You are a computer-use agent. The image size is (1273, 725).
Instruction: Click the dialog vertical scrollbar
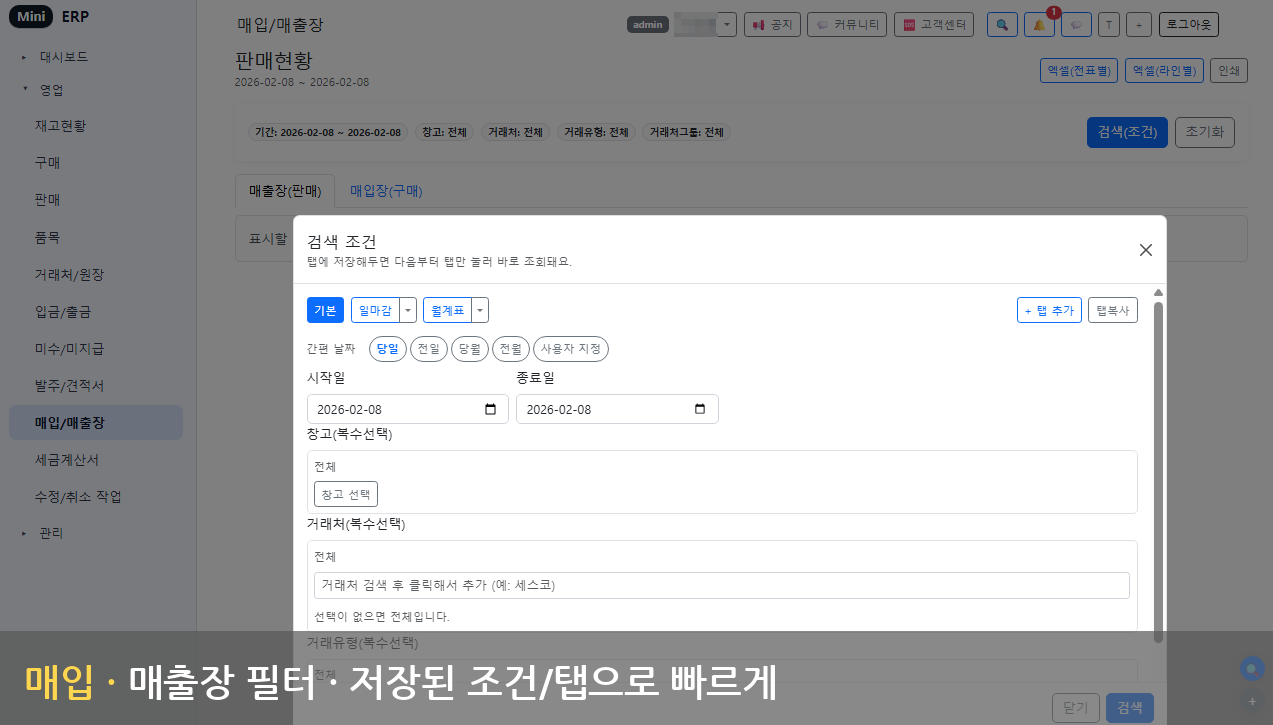point(1159,470)
